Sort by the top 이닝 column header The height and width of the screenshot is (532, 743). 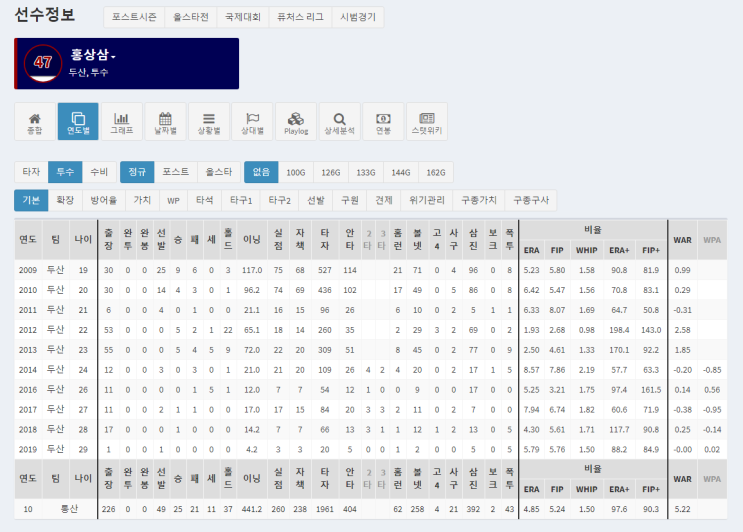252,240
